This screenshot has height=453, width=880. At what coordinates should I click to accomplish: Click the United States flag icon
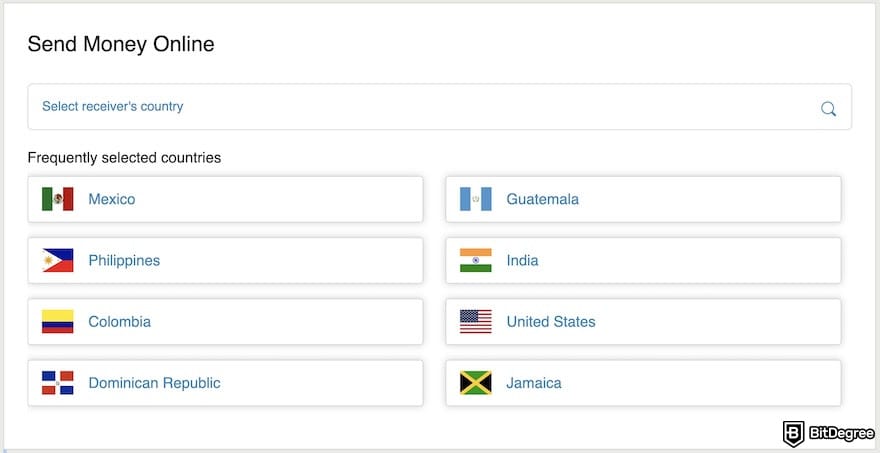click(x=476, y=322)
